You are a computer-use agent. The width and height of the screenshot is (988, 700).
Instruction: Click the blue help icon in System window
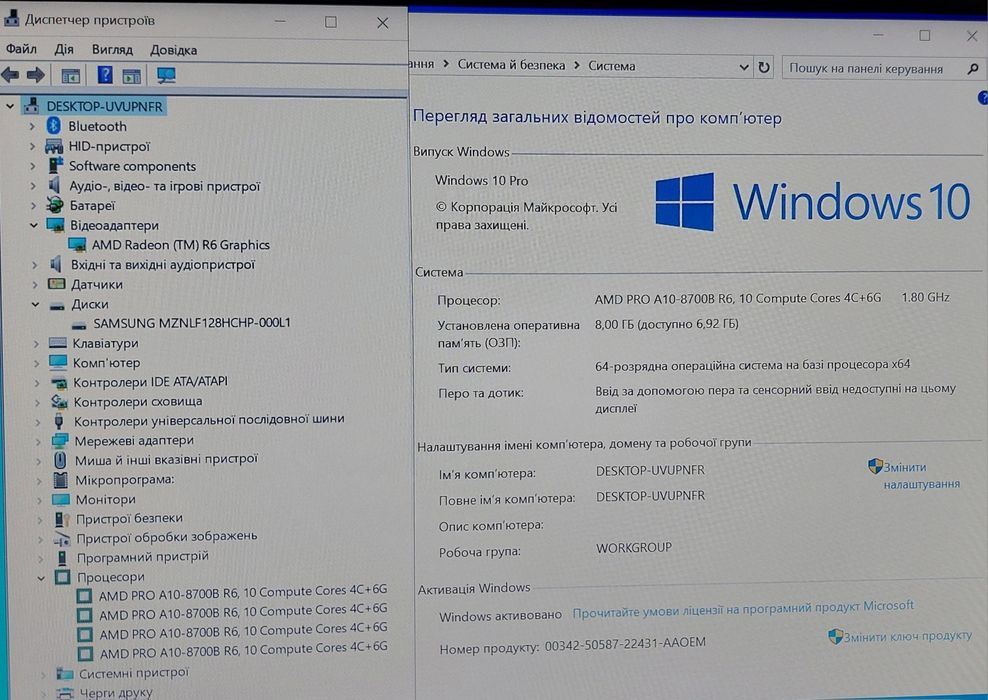coord(983,98)
